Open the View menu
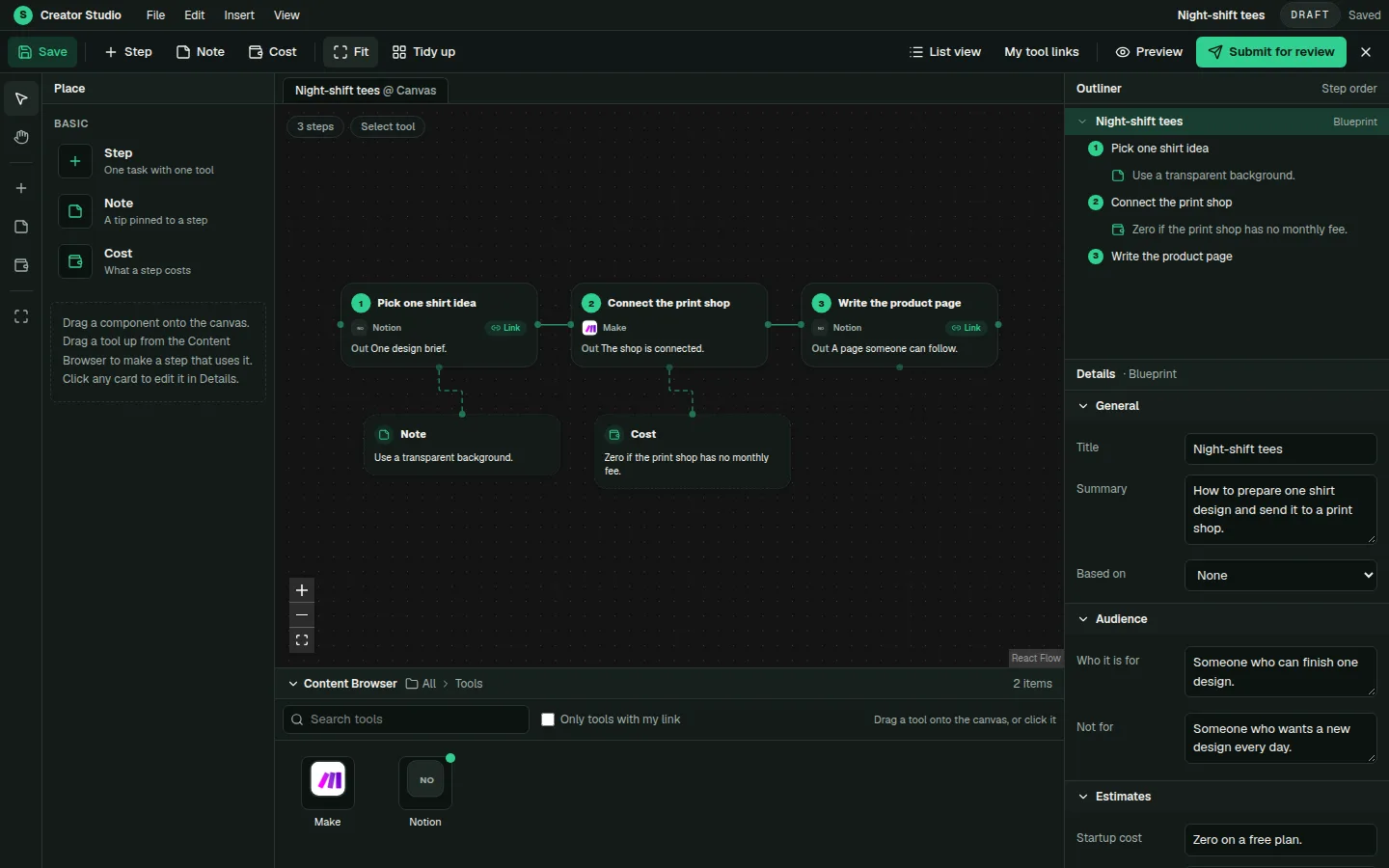Image resolution: width=1389 pixels, height=868 pixels. click(286, 14)
